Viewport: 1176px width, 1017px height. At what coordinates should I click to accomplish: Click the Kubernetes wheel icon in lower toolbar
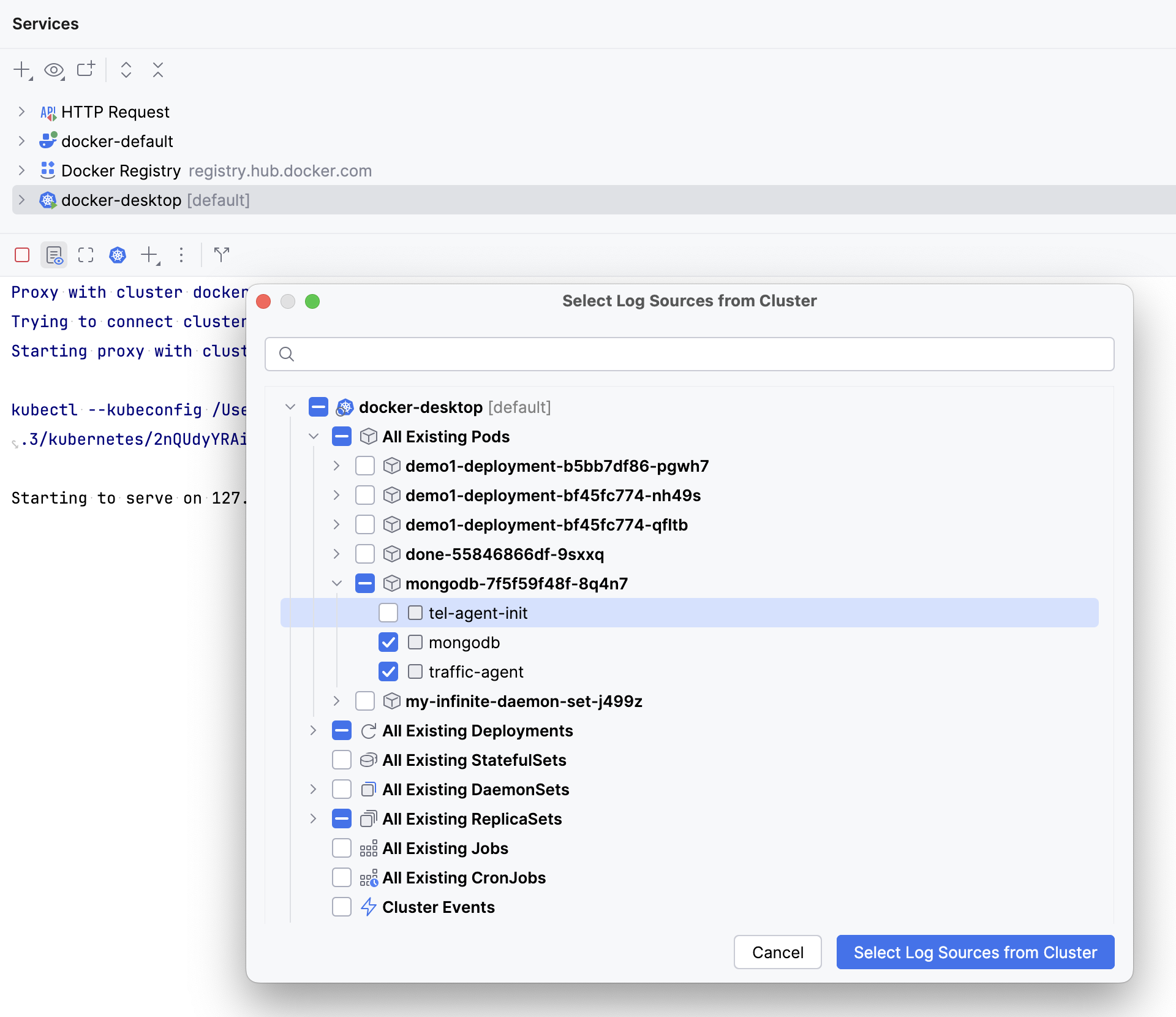click(x=118, y=255)
